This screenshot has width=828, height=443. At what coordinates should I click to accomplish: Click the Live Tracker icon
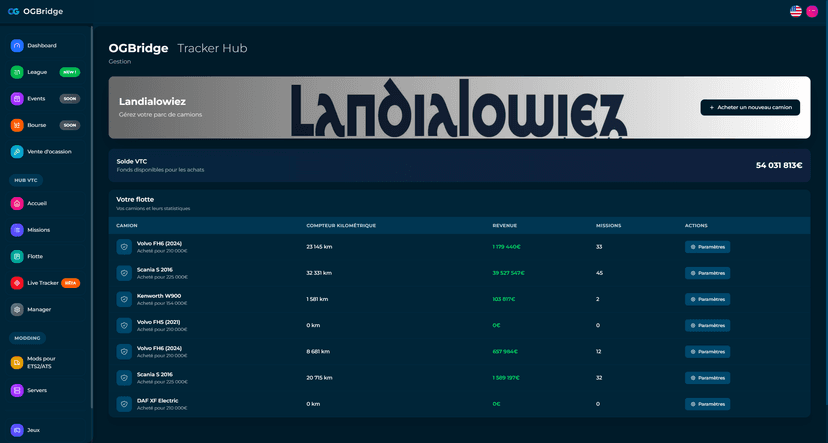17,283
